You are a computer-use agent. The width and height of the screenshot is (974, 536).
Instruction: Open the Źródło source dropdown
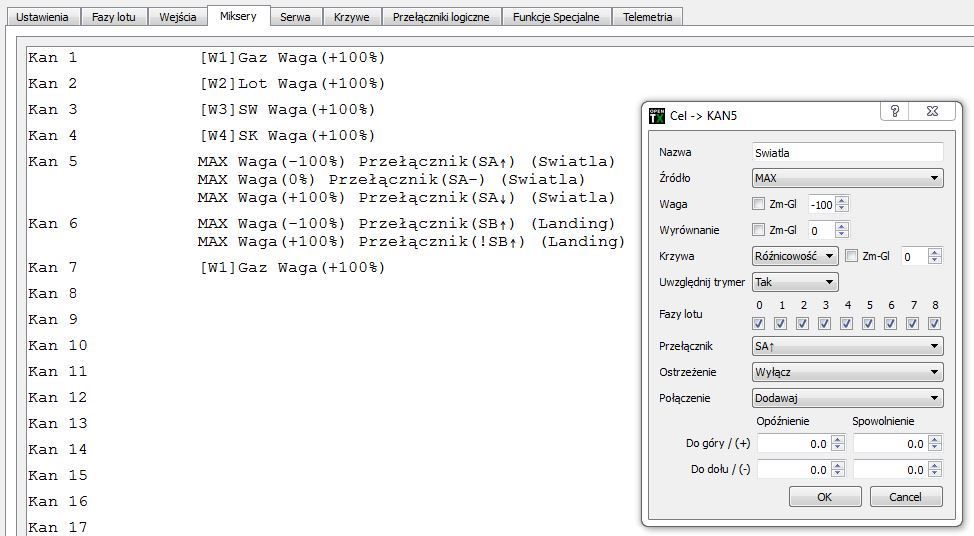[x=847, y=178]
